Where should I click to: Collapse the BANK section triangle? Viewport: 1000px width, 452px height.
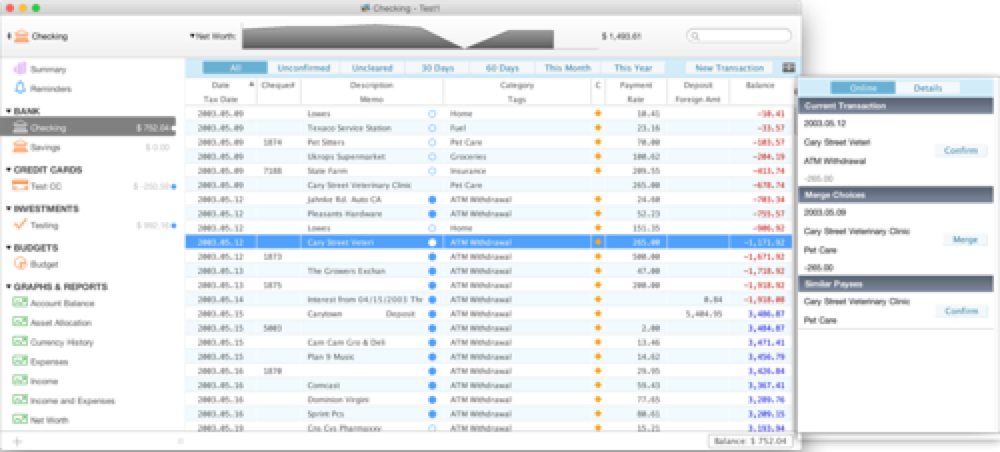pos(8,111)
